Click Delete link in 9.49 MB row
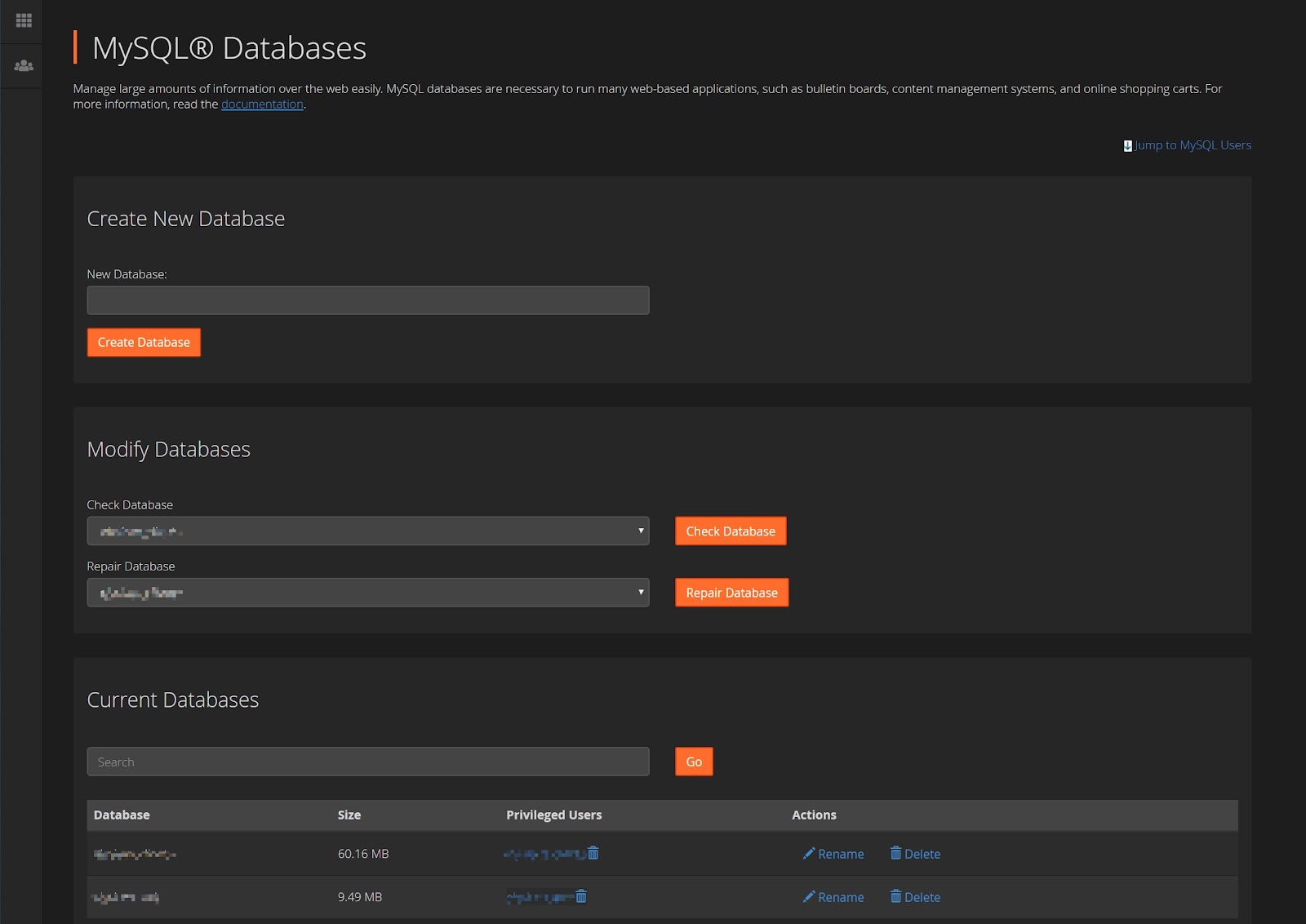 [x=922, y=897]
